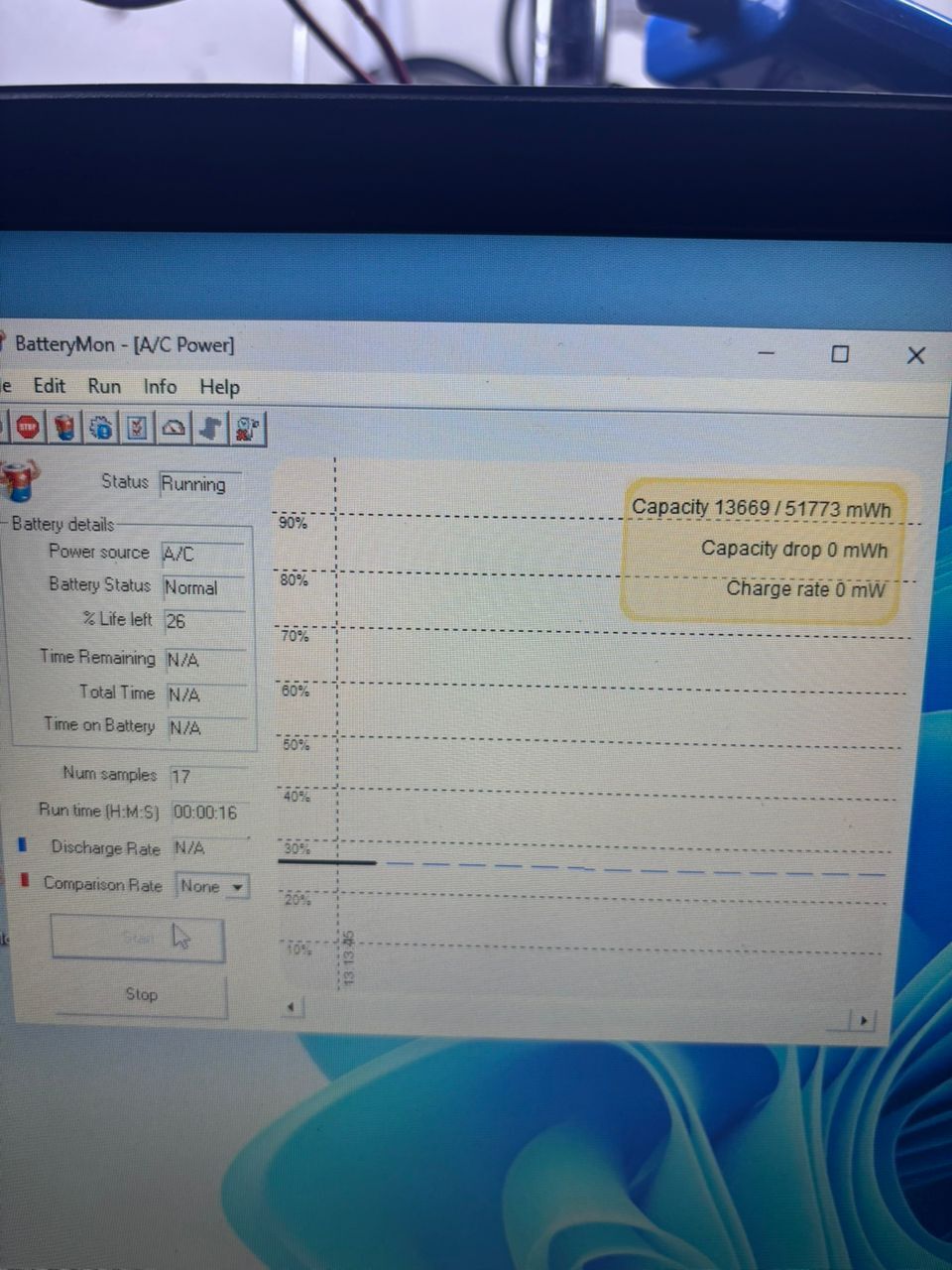Image resolution: width=952 pixels, height=1270 pixels.
Task: Click the last toolbar icon with the red X
Action: (247, 428)
